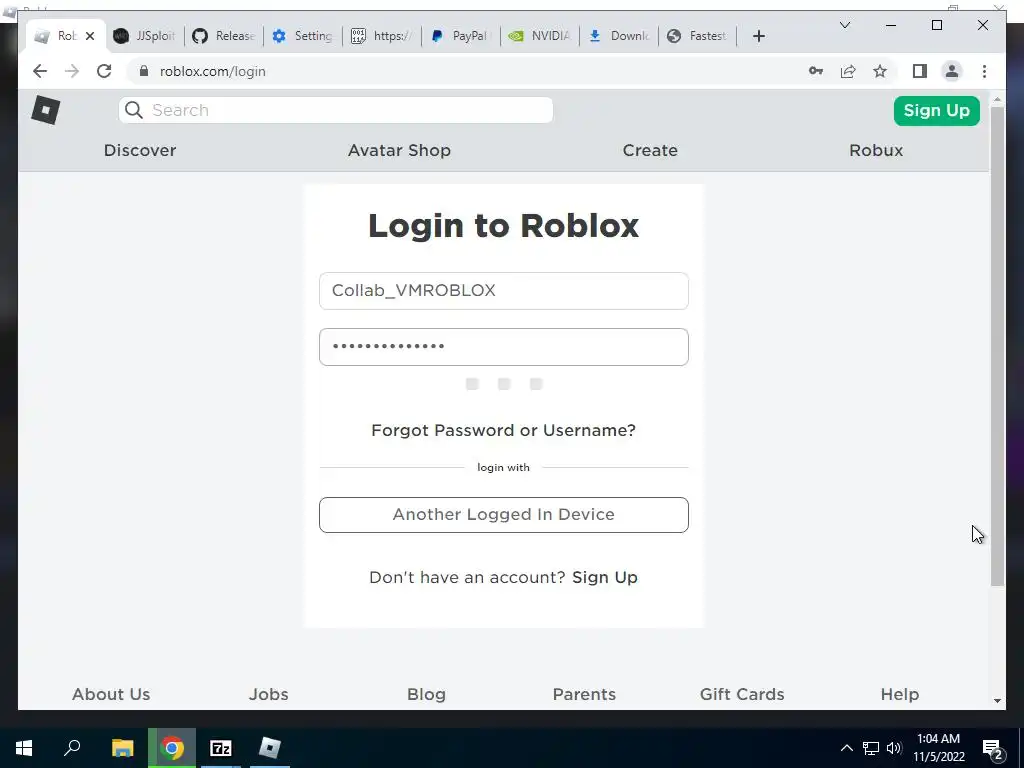1024x768 pixels.
Task: Show hidden system tray icons
Action: 846,748
